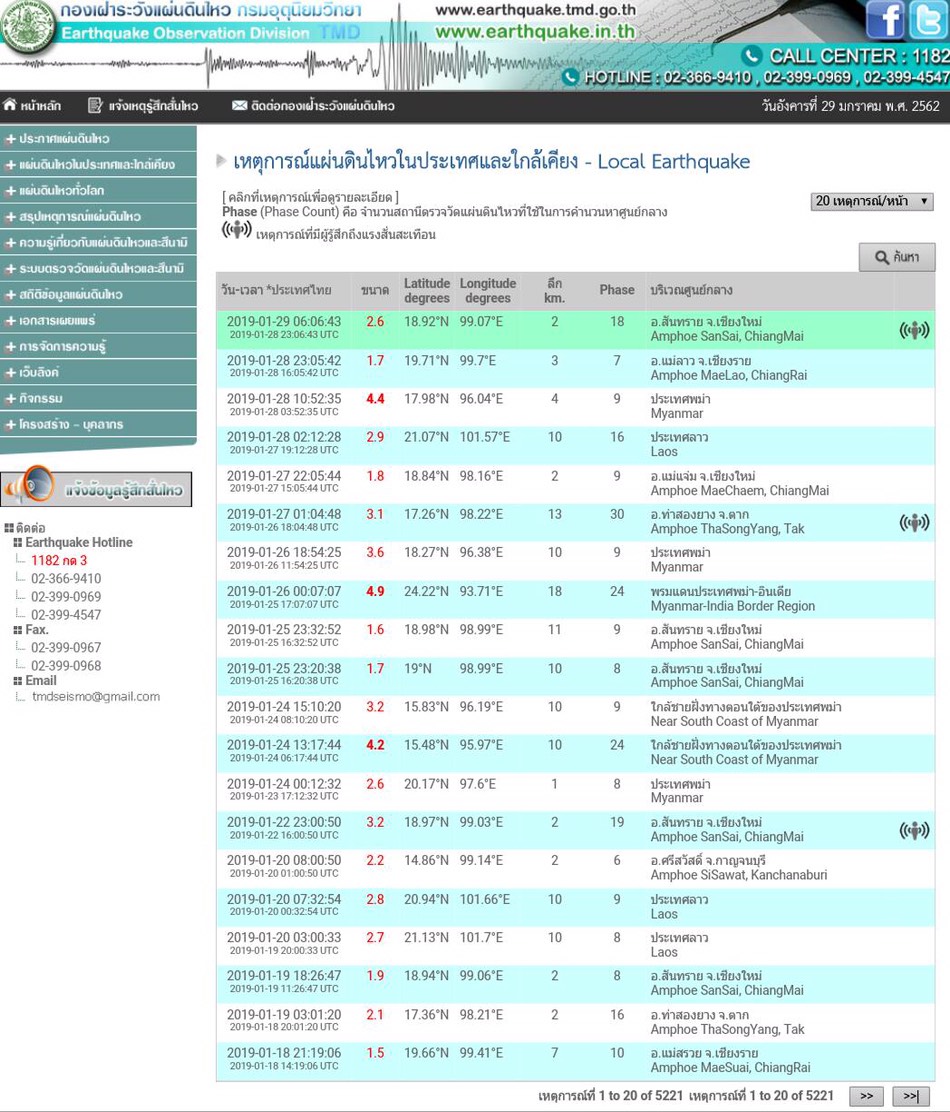Expand the ประกาศแผ่นดินไหว sidebar menu
Viewport: 950px width, 1112px height.
tap(99, 138)
